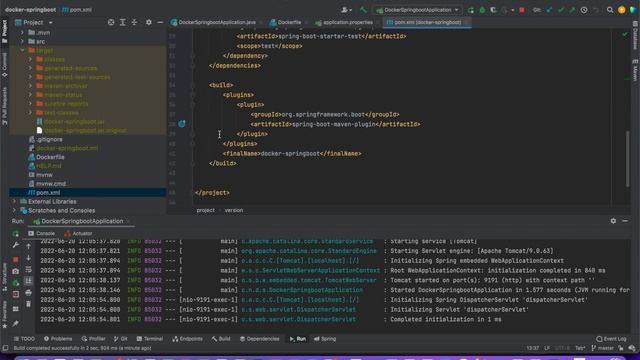
Task: Open Git history clock icon
Action: tap(584, 10)
